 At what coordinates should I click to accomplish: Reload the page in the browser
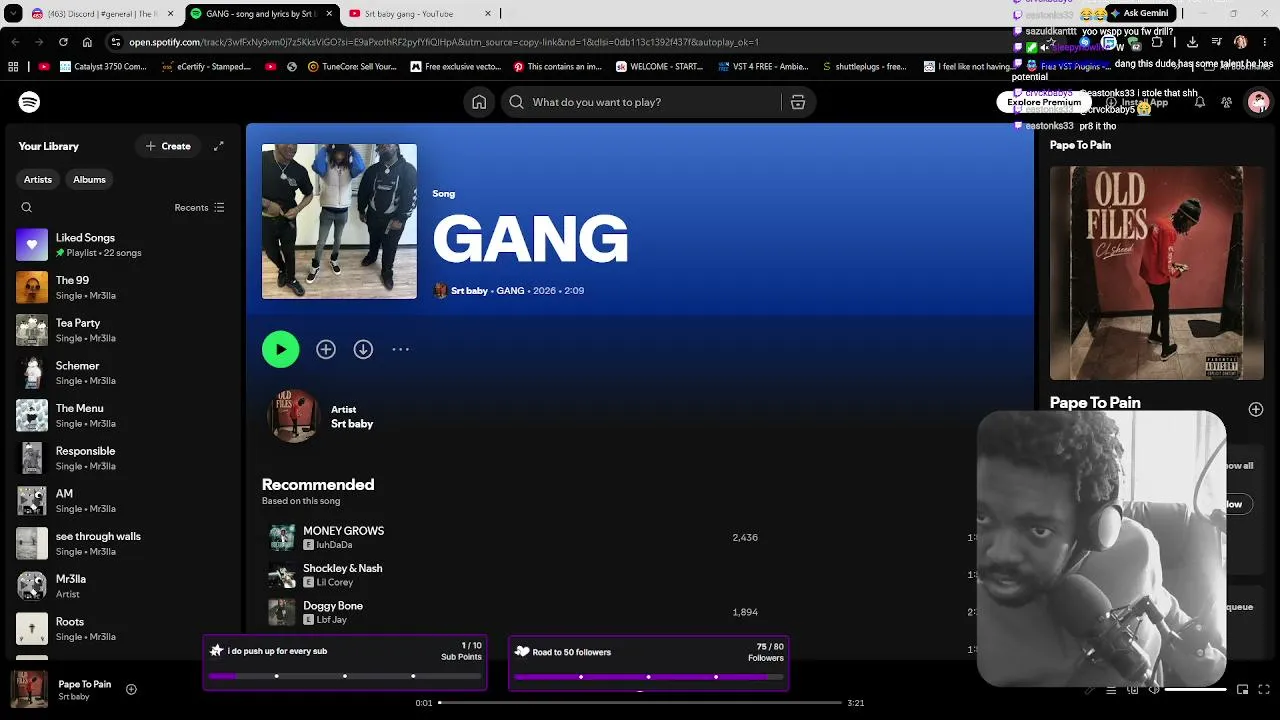click(63, 42)
